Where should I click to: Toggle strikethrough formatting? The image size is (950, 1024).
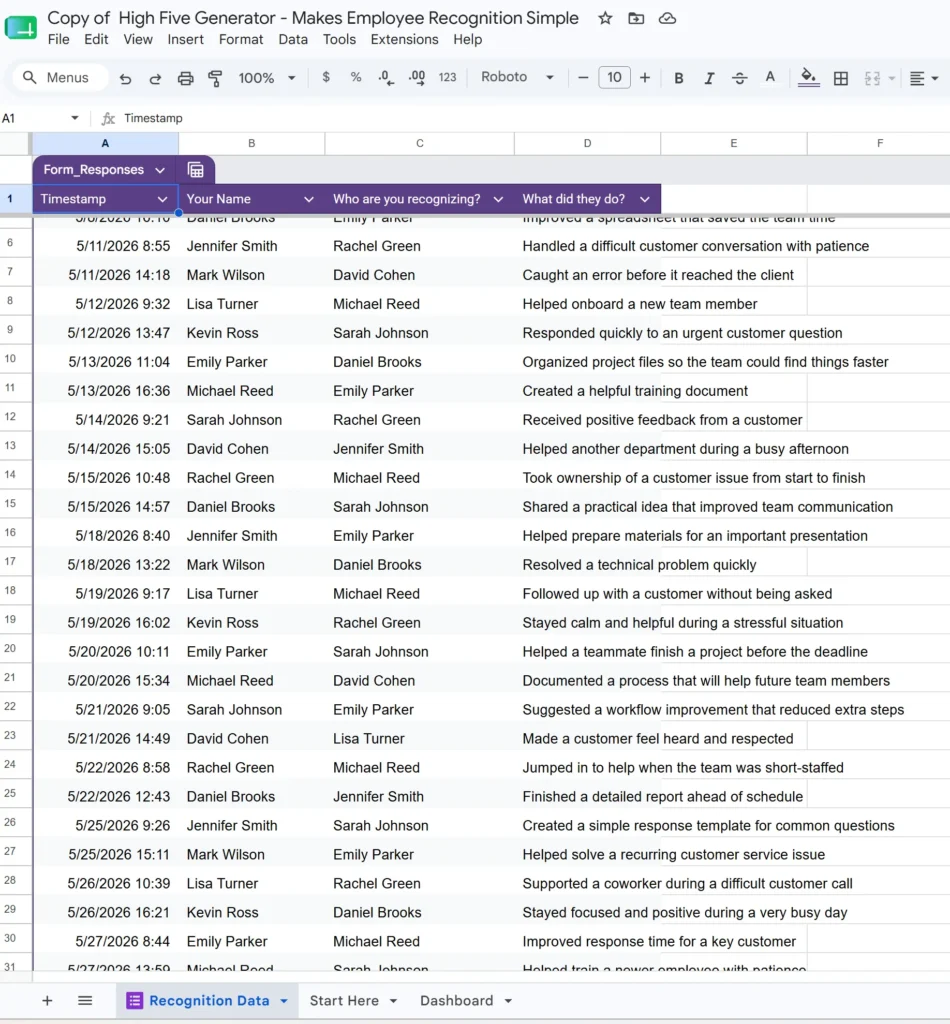pyautogui.click(x=739, y=78)
